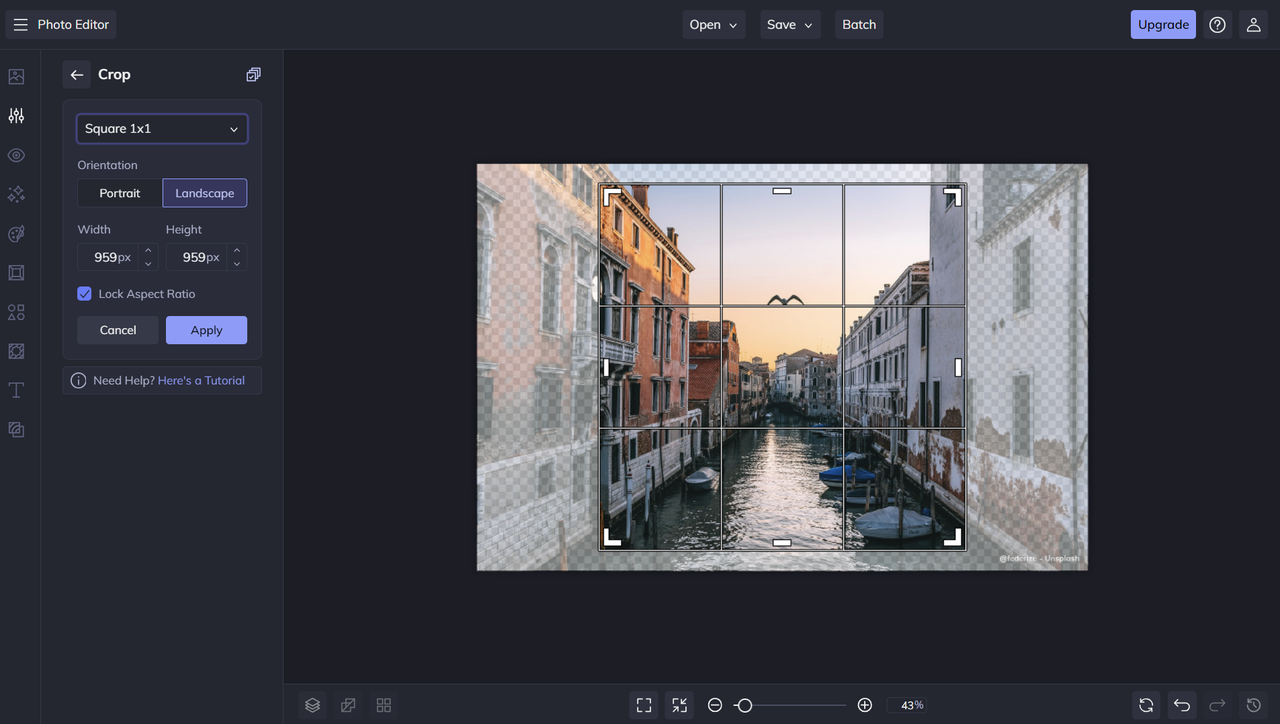Decrease Height using the down stepper arrow

point(236,264)
